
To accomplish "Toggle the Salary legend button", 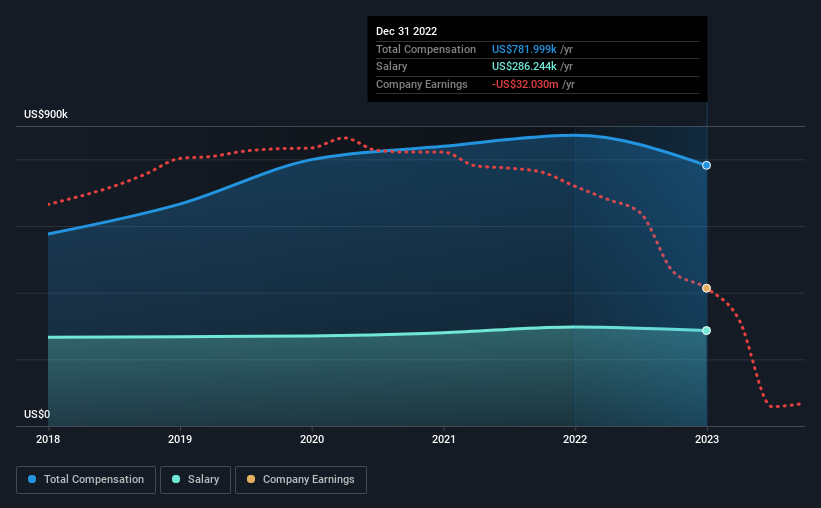I will pyautogui.click(x=195, y=480).
